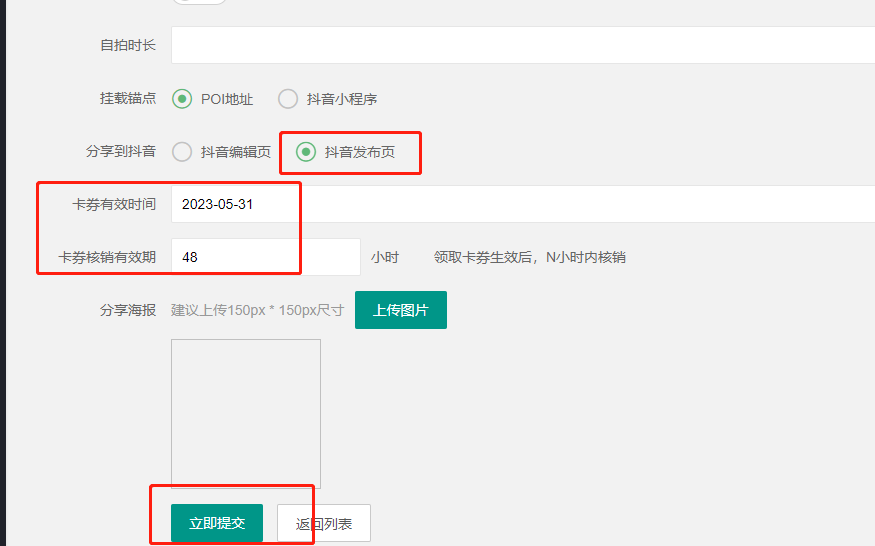Submit the form with 立即提交
Screen dimensions: 875x546
tap(217, 523)
